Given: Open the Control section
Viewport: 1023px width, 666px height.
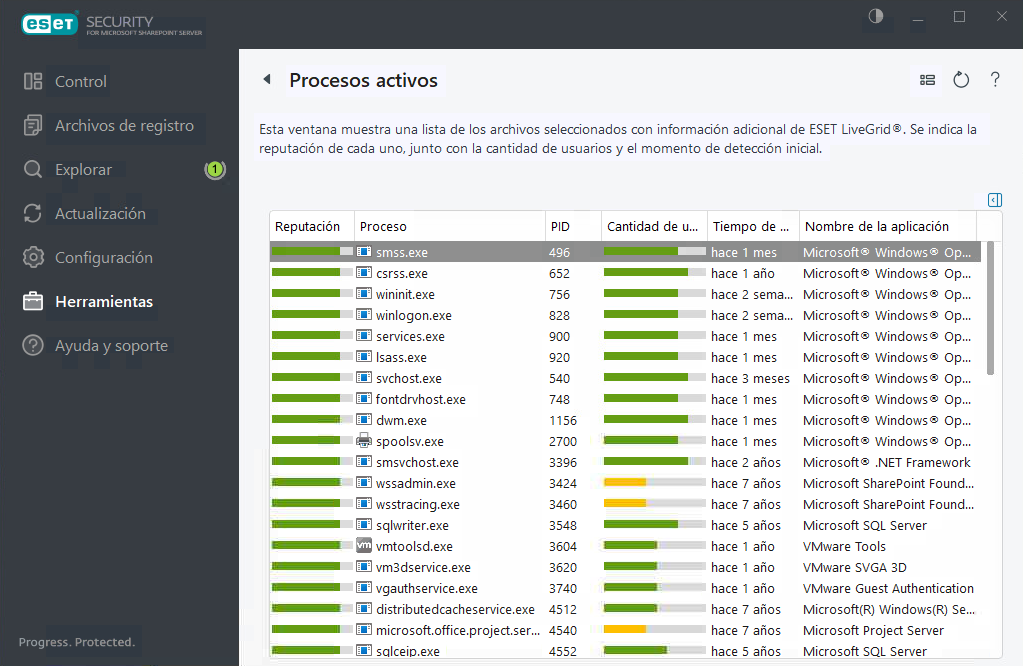Looking at the screenshot, I should pos(80,82).
